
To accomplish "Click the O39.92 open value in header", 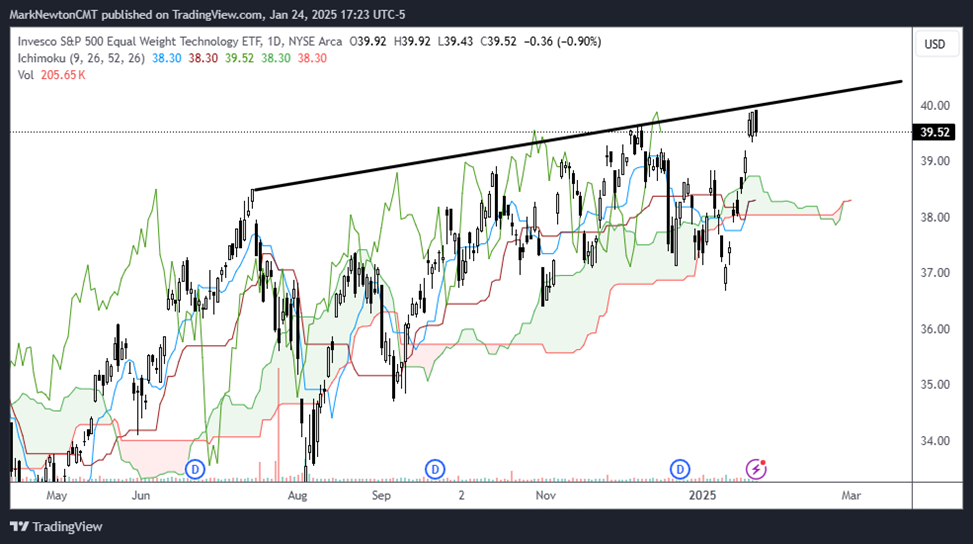I will click(x=367, y=42).
